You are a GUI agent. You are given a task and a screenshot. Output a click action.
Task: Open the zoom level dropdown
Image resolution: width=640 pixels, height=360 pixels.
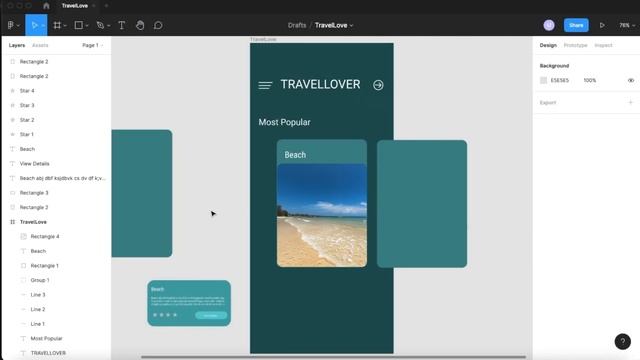627,25
